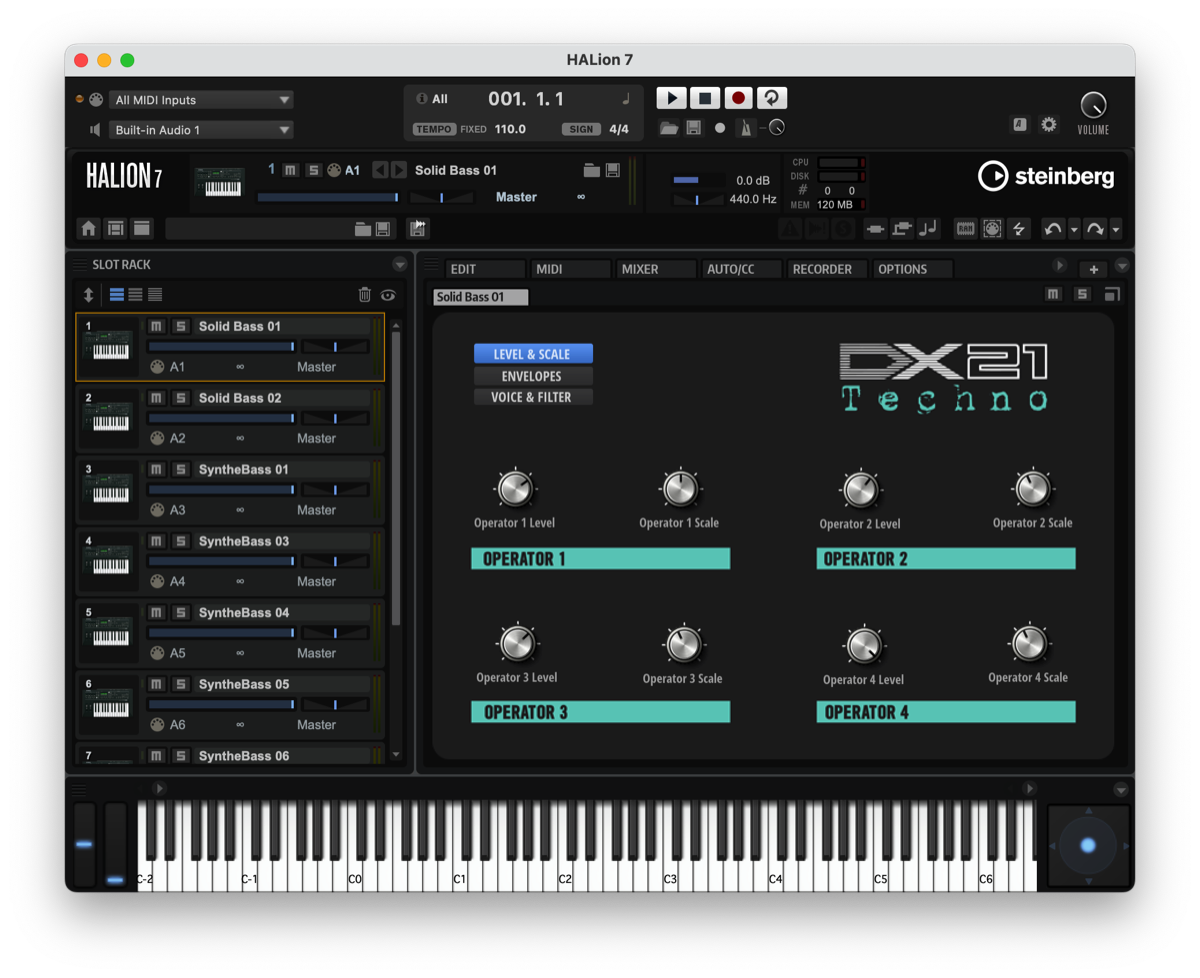Load a multi-program using toolbar folder icon

click(363, 230)
